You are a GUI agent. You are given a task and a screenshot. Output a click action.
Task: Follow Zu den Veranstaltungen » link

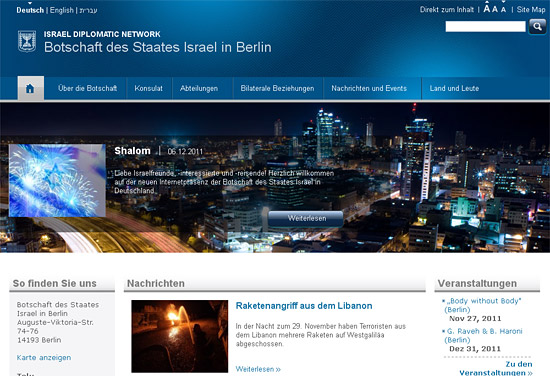pos(496,368)
